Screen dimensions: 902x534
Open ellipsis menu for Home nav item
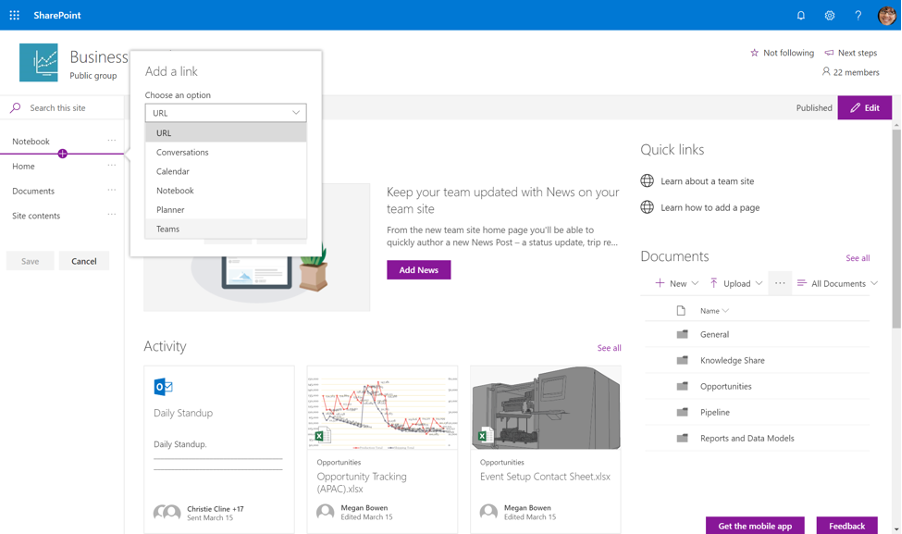point(112,165)
